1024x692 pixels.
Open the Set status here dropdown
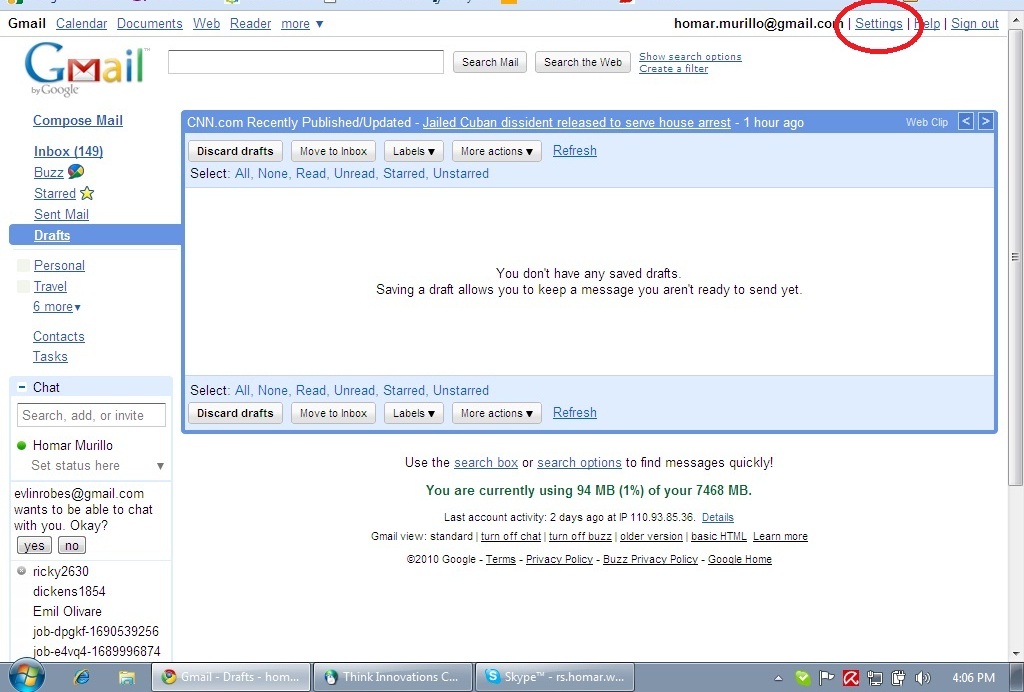pyautogui.click(x=160, y=465)
